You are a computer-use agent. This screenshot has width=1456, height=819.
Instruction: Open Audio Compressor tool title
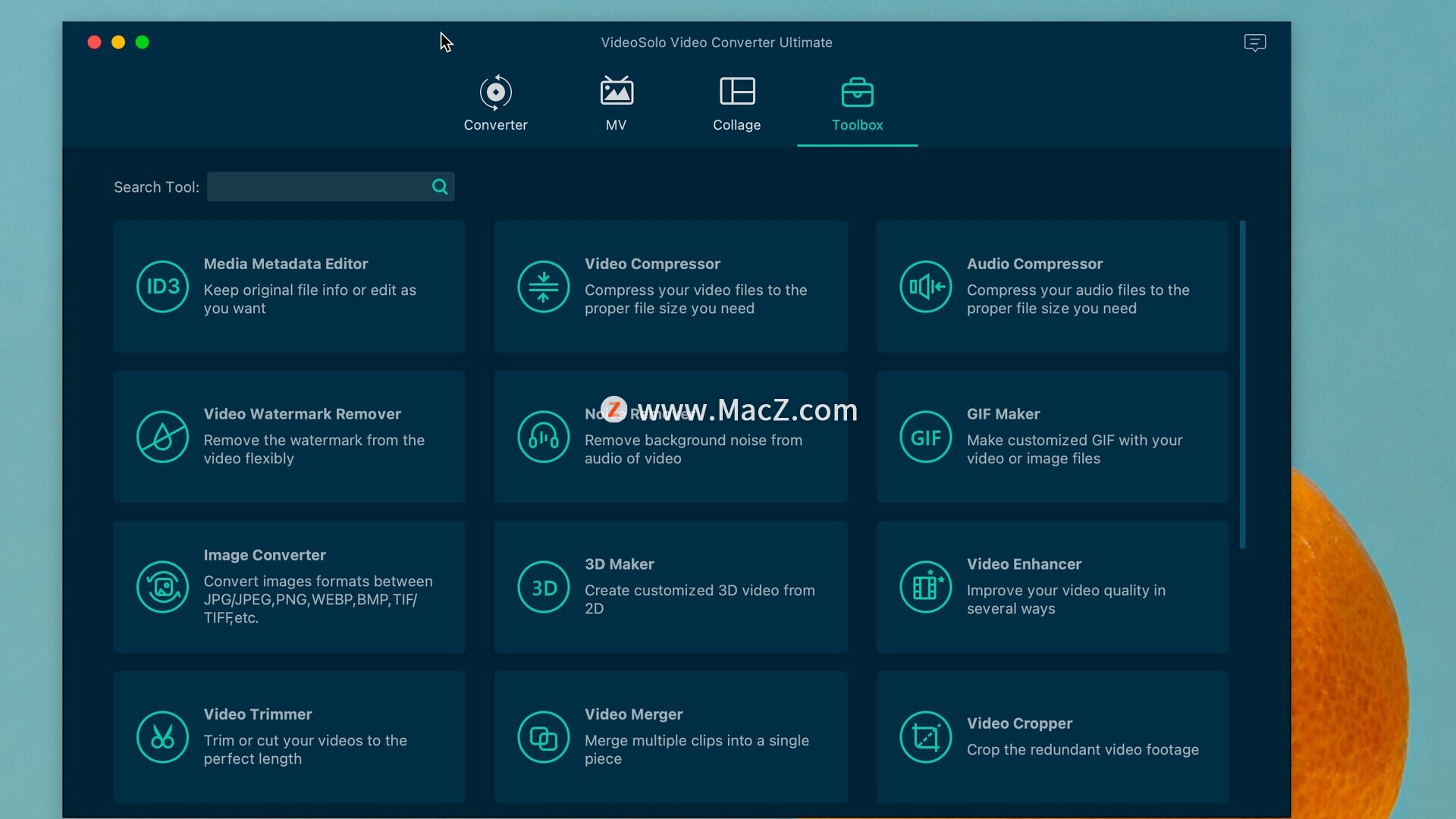(1034, 264)
